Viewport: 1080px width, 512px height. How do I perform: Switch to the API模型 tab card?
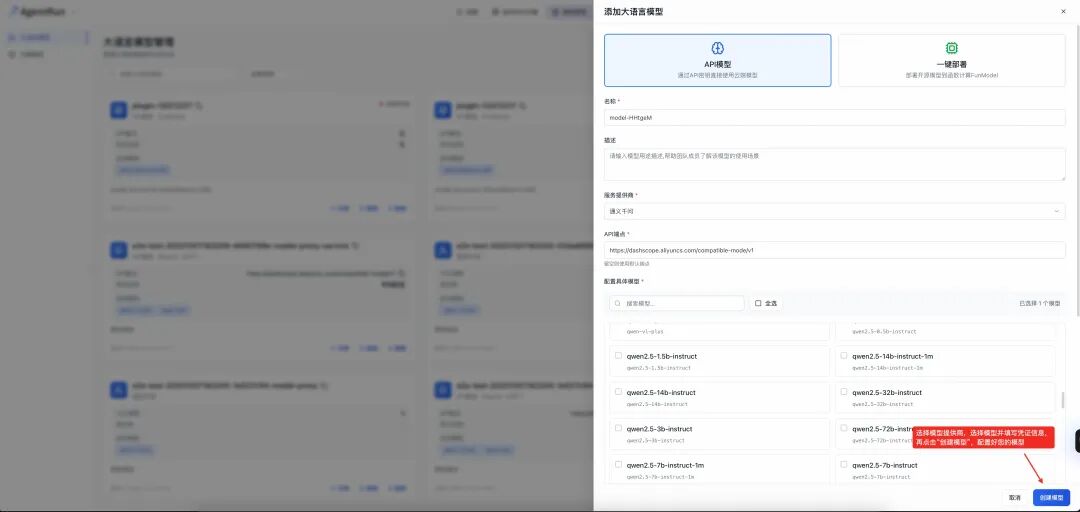tap(718, 61)
